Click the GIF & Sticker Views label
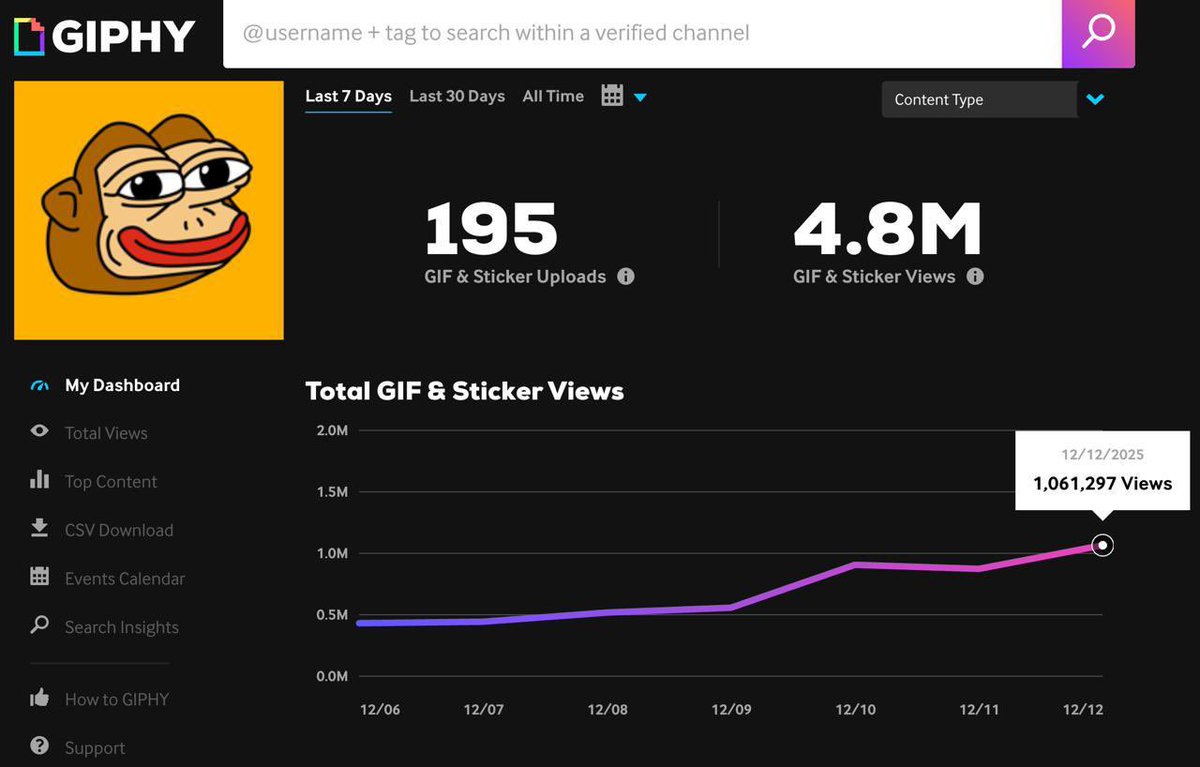Screen dimensions: 1200x767 click(x=874, y=277)
